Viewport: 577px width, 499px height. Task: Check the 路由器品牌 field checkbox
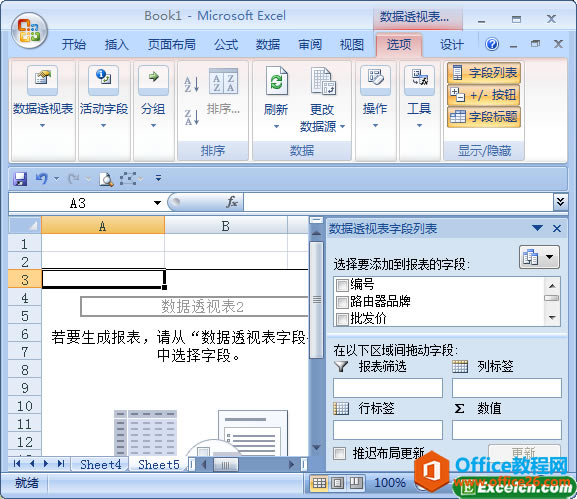click(x=342, y=302)
